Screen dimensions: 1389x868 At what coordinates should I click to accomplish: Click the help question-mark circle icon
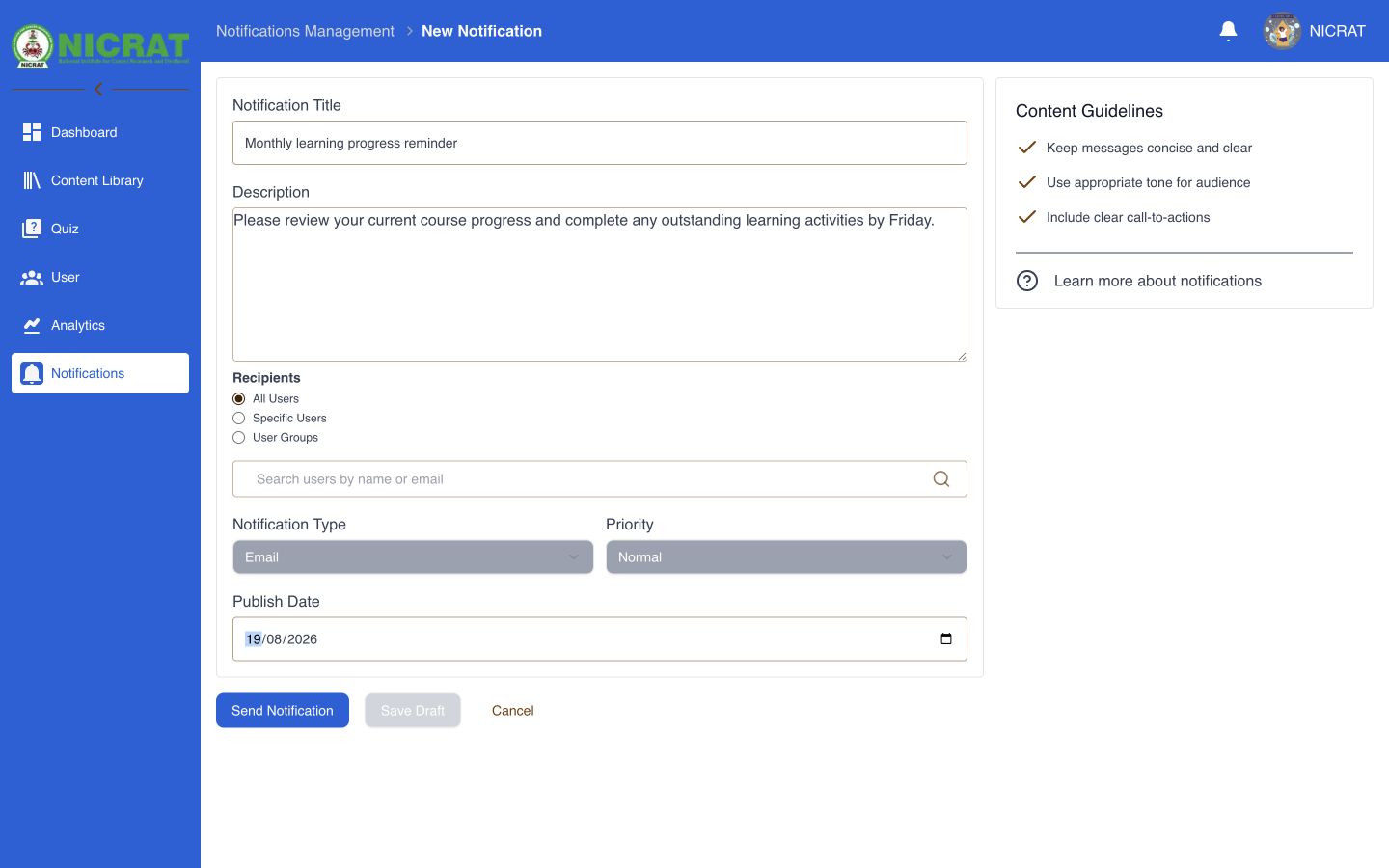click(1027, 281)
